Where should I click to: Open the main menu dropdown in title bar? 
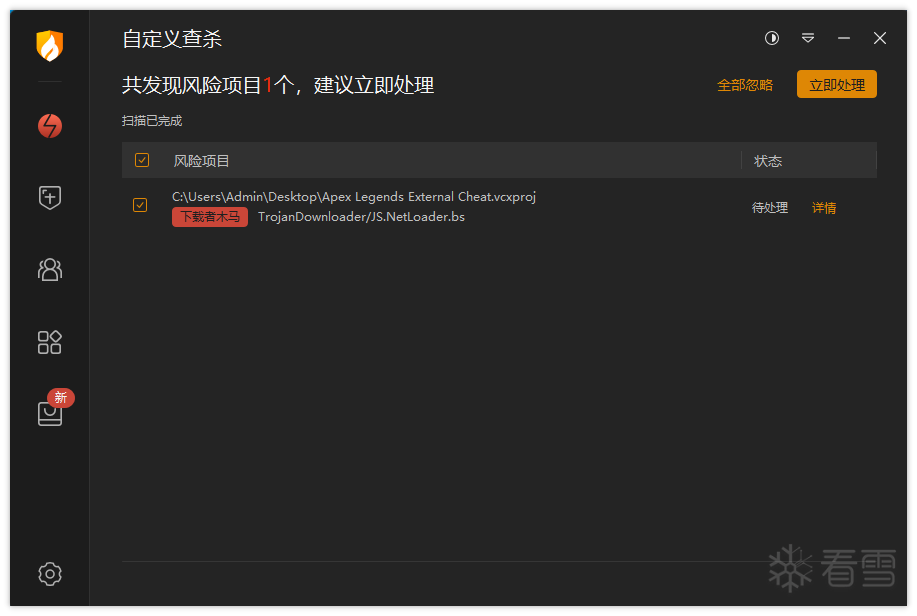point(808,38)
